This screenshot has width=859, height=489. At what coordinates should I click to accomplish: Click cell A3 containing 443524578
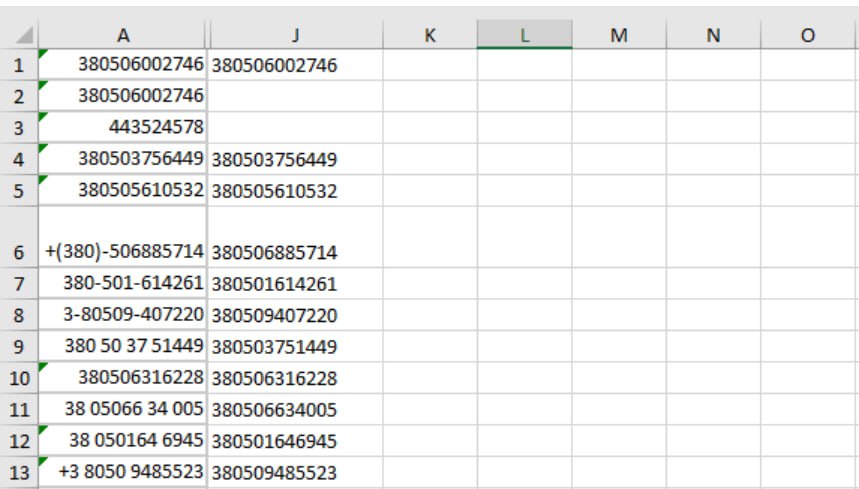[123, 128]
